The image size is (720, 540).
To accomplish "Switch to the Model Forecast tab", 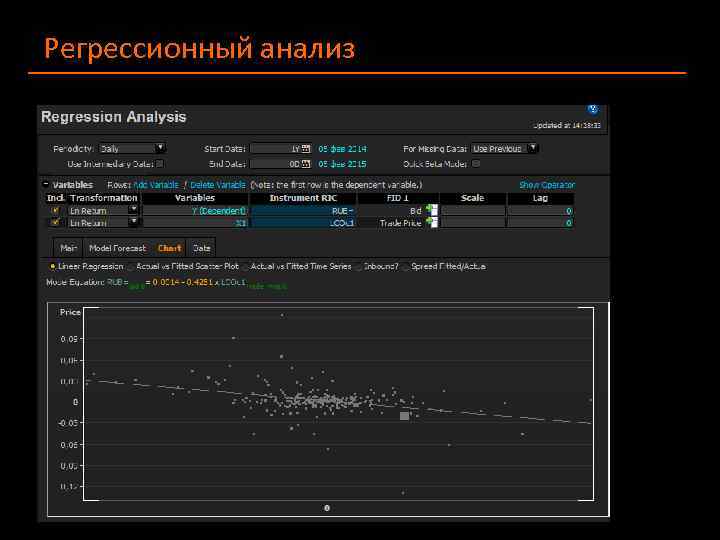I will tap(118, 248).
